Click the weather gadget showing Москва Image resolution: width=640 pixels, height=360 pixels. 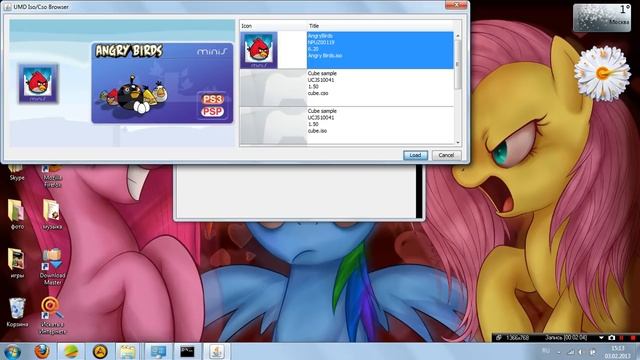coord(602,18)
